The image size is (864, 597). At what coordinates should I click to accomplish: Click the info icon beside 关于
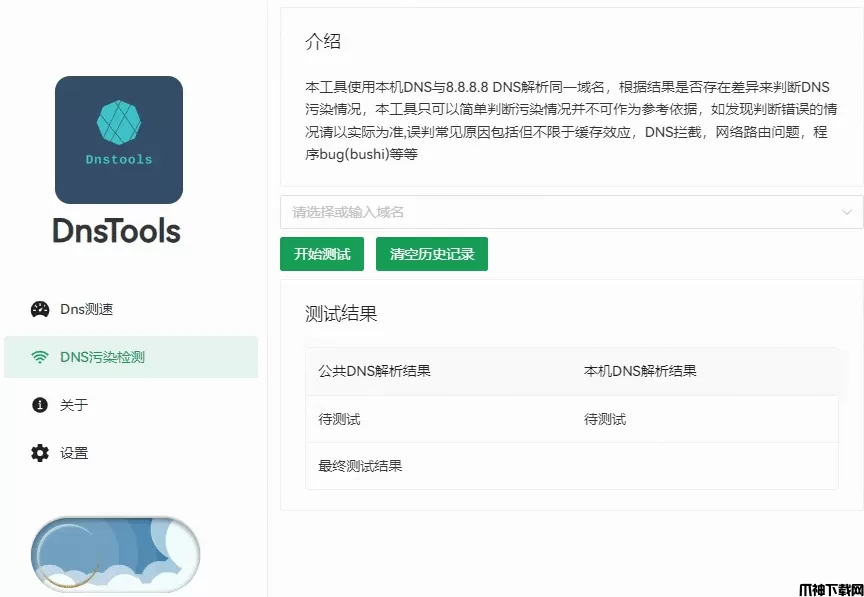point(40,405)
